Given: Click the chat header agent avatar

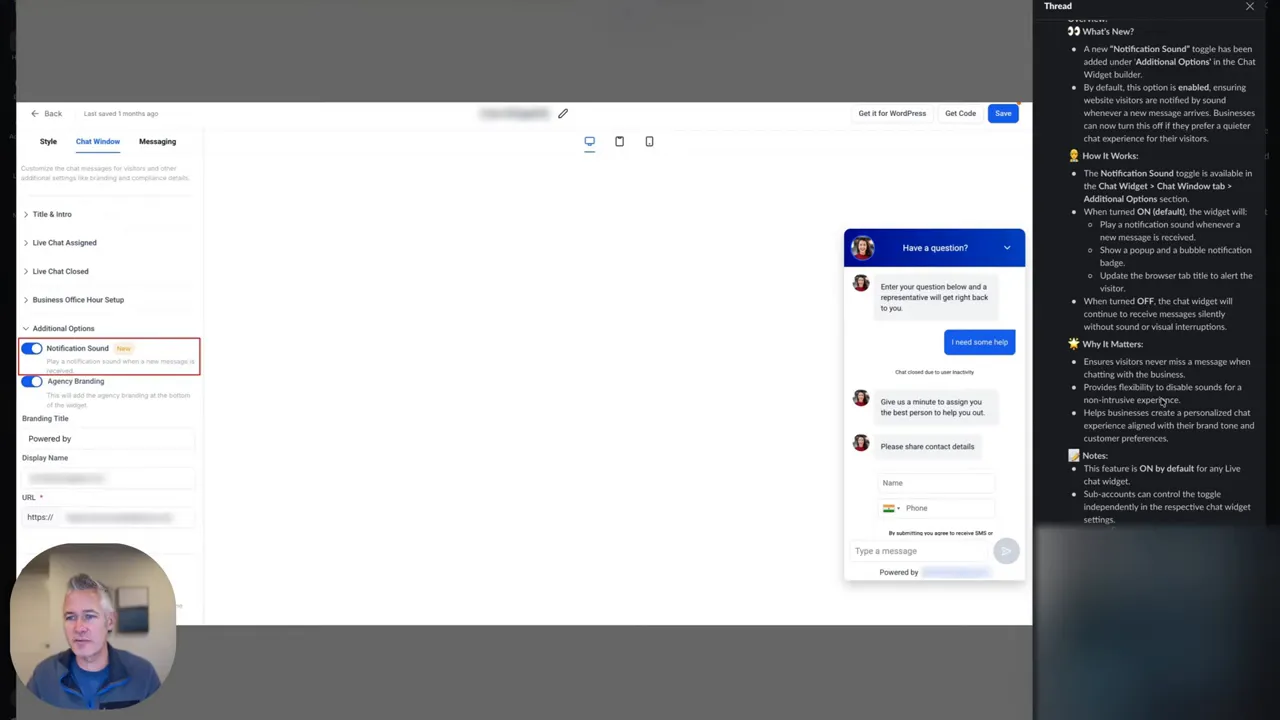Looking at the screenshot, I should [x=862, y=248].
